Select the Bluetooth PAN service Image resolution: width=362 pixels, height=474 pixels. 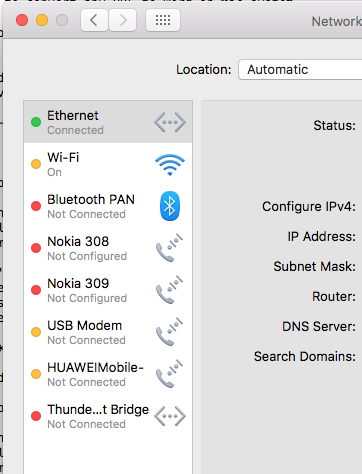click(x=108, y=206)
